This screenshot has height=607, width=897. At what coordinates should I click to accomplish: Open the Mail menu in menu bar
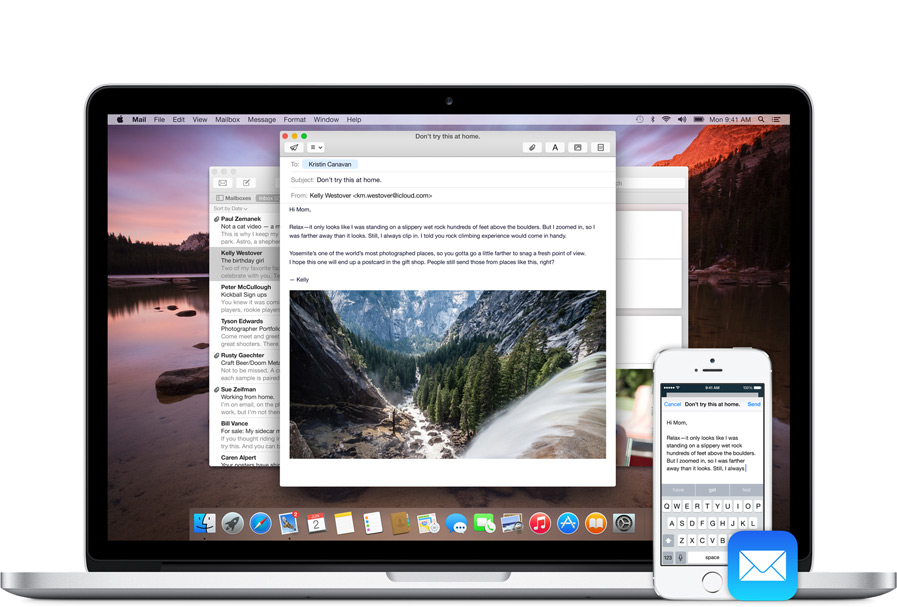139,120
